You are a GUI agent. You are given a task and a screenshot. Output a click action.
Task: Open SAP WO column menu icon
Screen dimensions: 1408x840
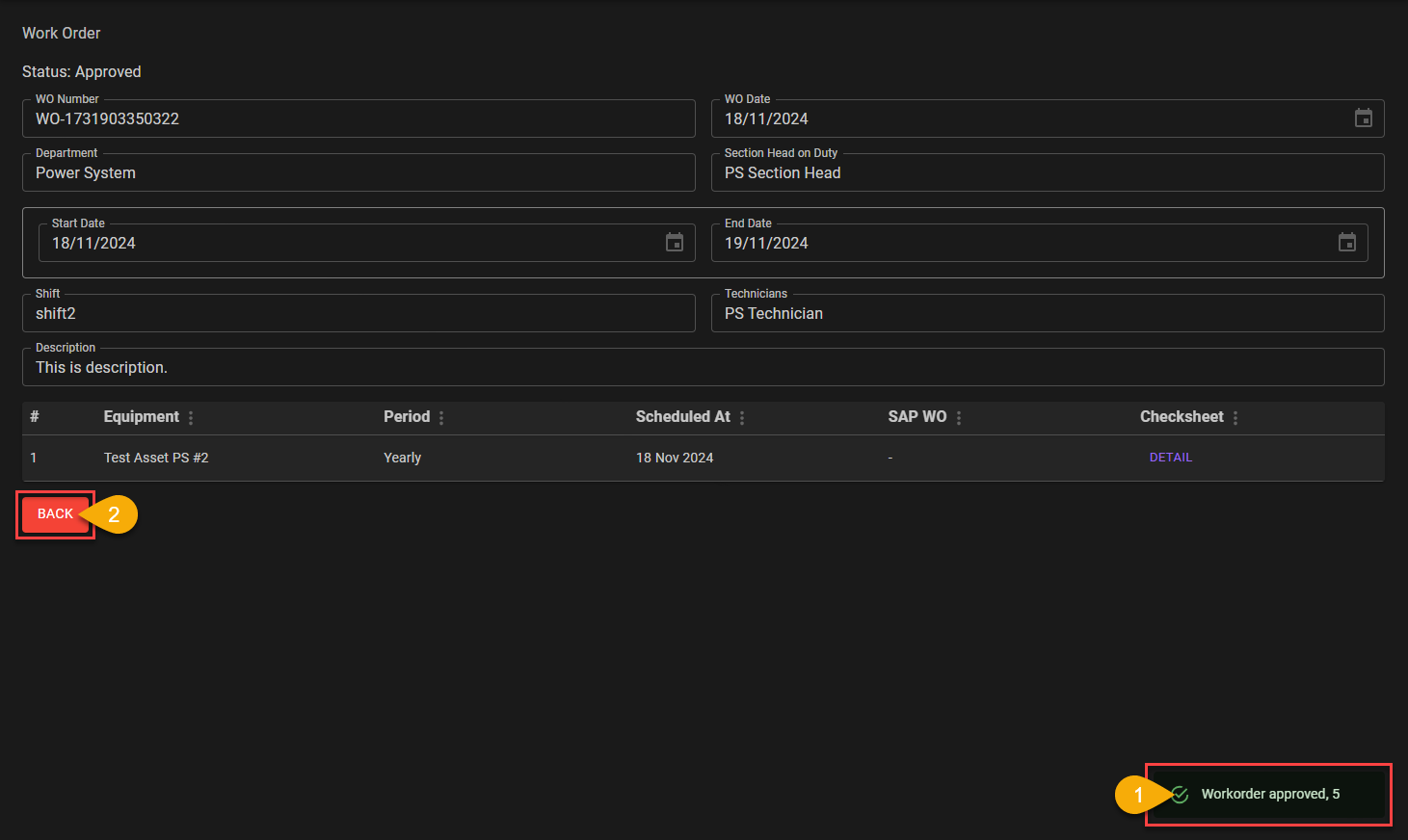pyautogui.click(x=959, y=417)
